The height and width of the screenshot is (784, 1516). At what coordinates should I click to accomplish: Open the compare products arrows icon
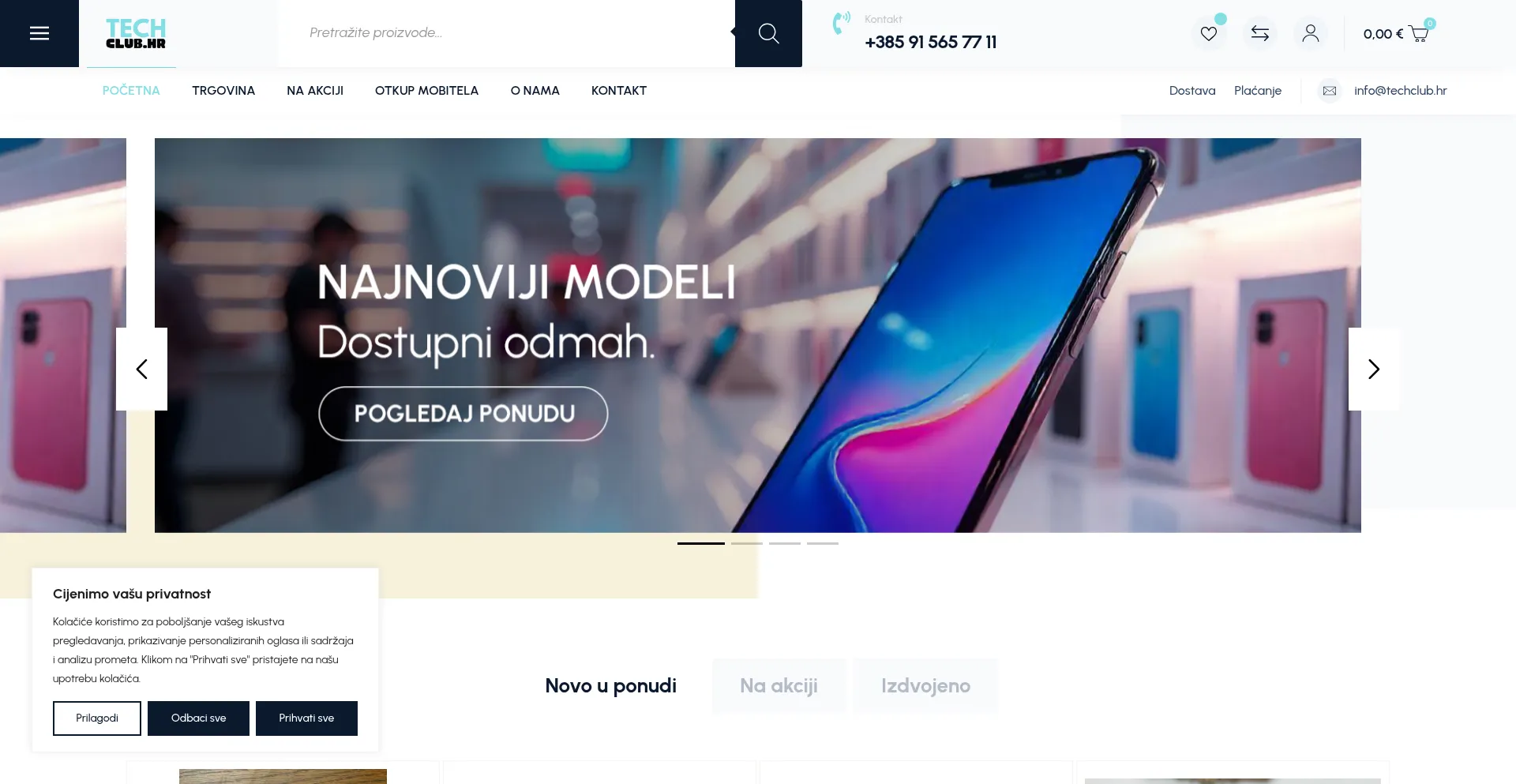pyautogui.click(x=1260, y=33)
